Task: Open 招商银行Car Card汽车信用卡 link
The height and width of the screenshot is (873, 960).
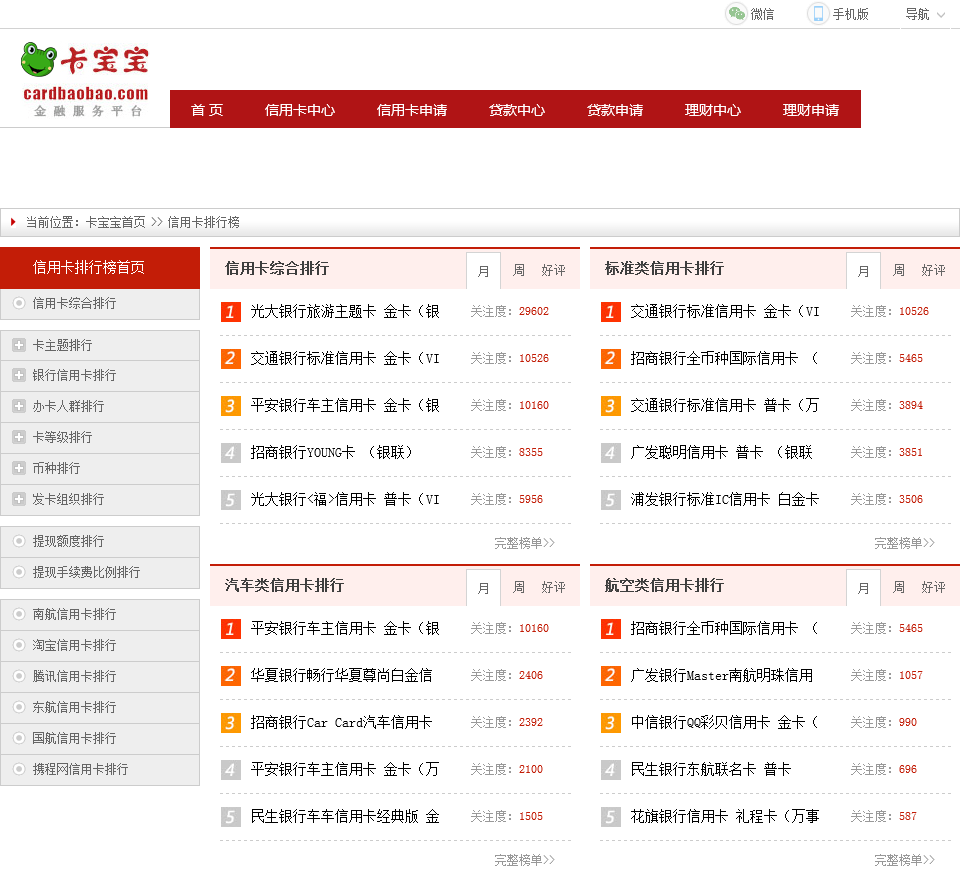Action: click(x=341, y=722)
